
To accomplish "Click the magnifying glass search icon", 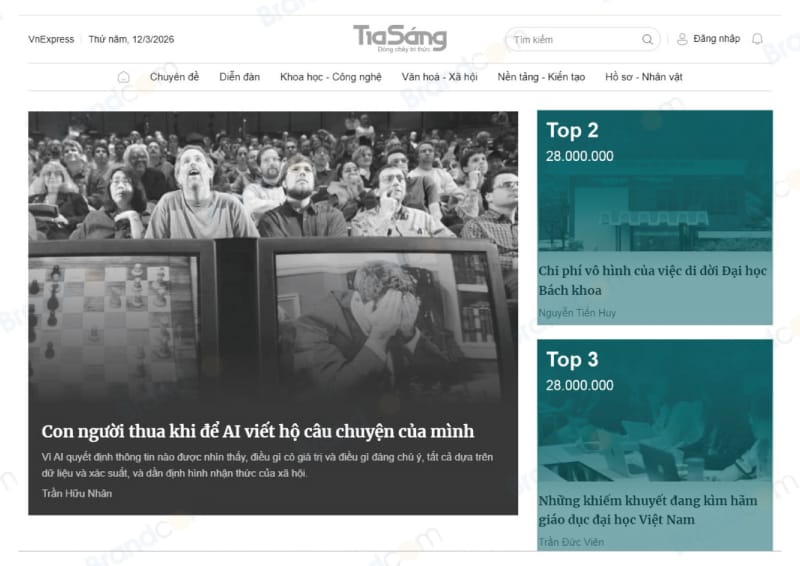I will (x=647, y=40).
